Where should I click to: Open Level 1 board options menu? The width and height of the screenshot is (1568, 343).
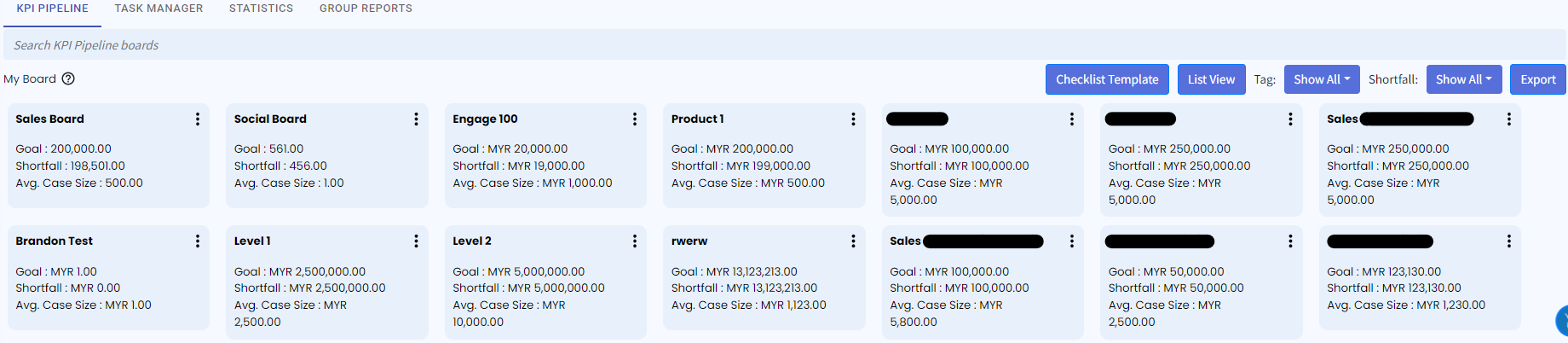pyautogui.click(x=416, y=241)
